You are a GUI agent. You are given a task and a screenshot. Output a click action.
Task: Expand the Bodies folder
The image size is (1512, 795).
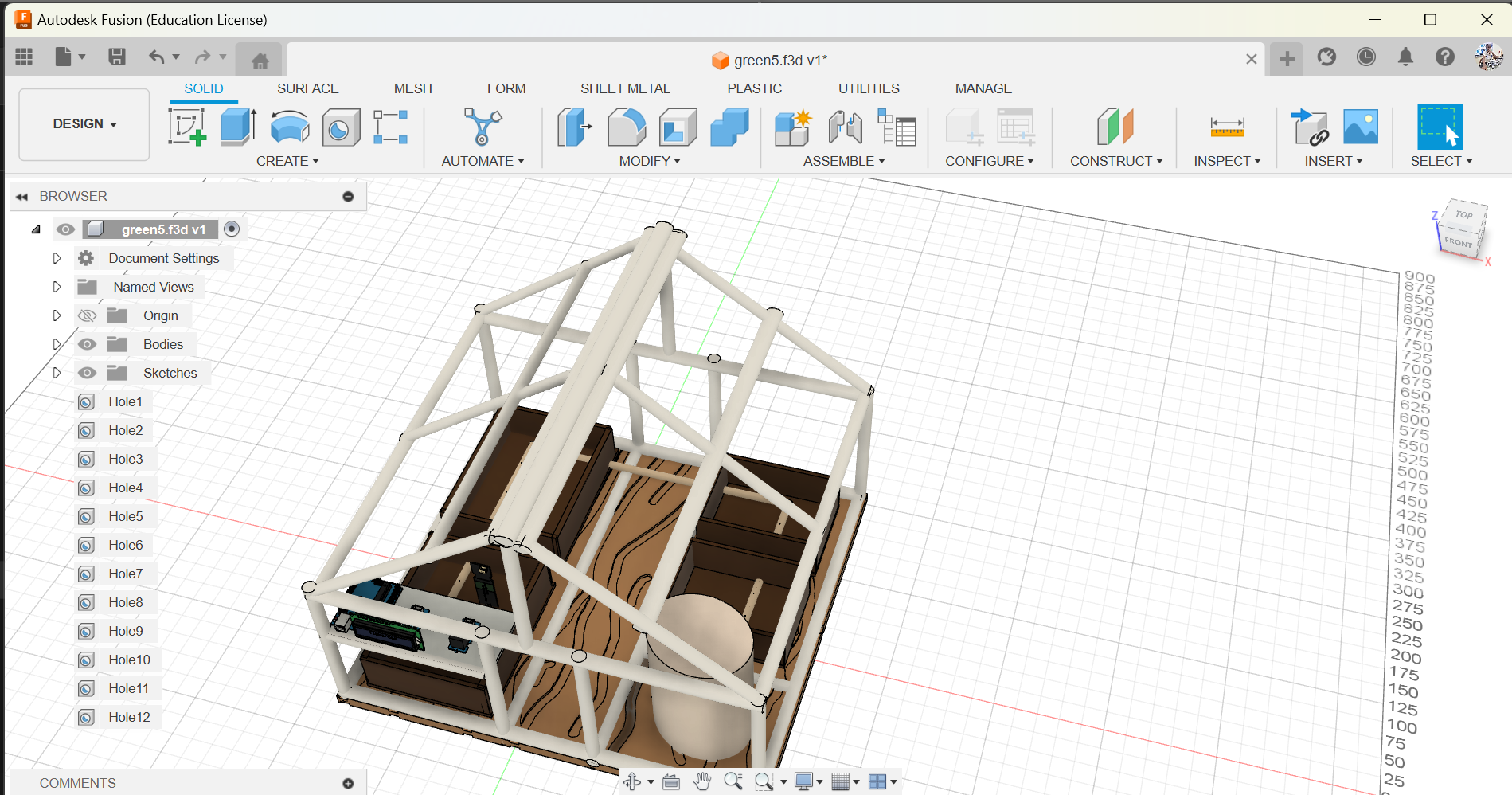tap(57, 344)
